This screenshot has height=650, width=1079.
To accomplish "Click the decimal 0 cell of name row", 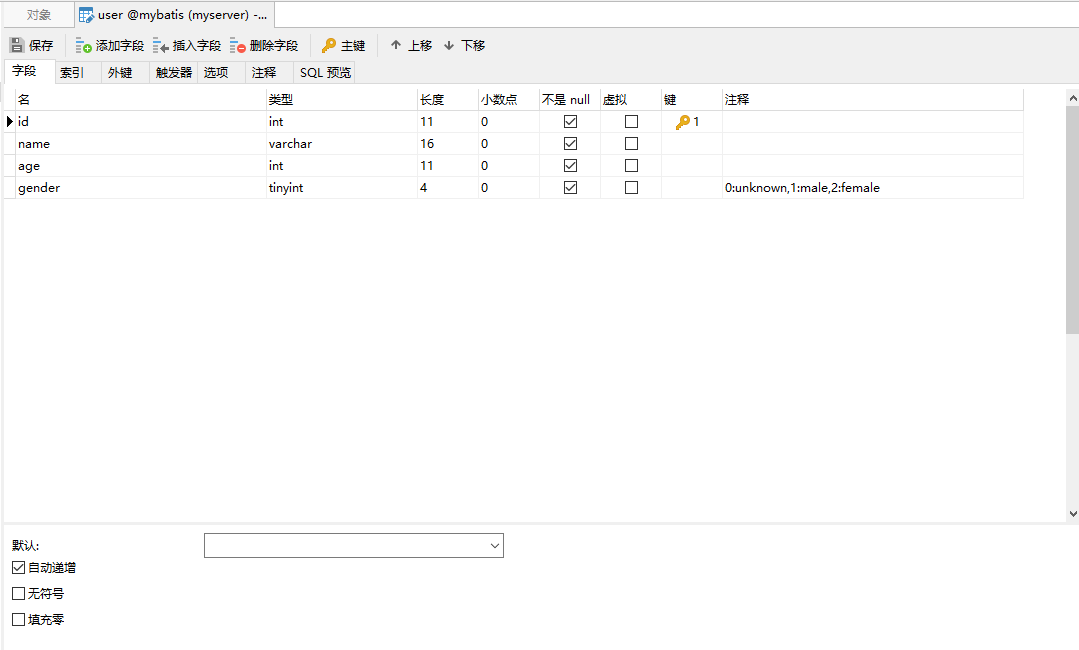I will coord(509,144).
